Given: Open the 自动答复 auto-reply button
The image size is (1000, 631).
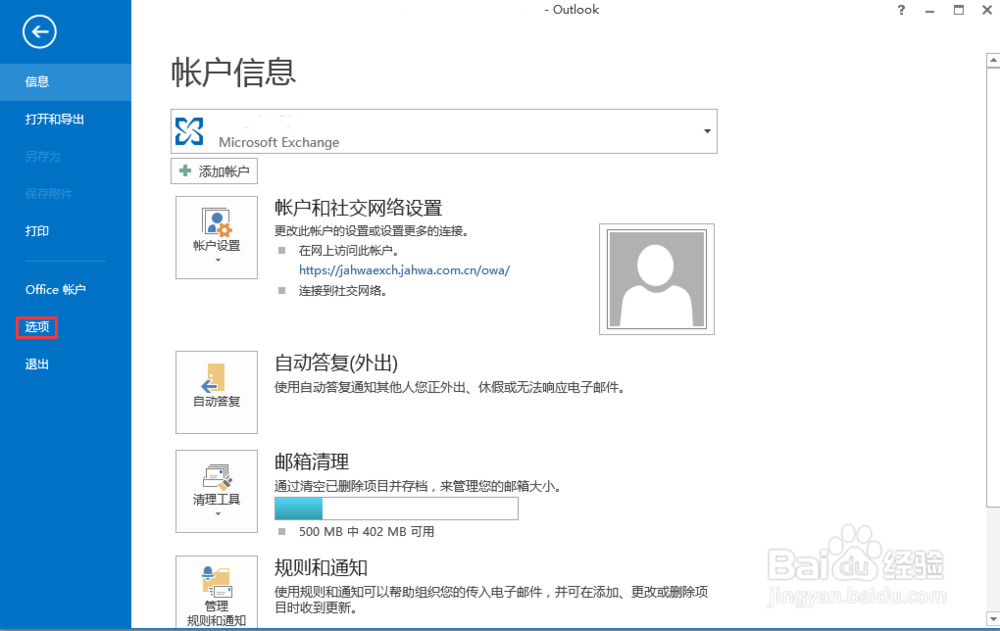Looking at the screenshot, I should pos(217,392).
